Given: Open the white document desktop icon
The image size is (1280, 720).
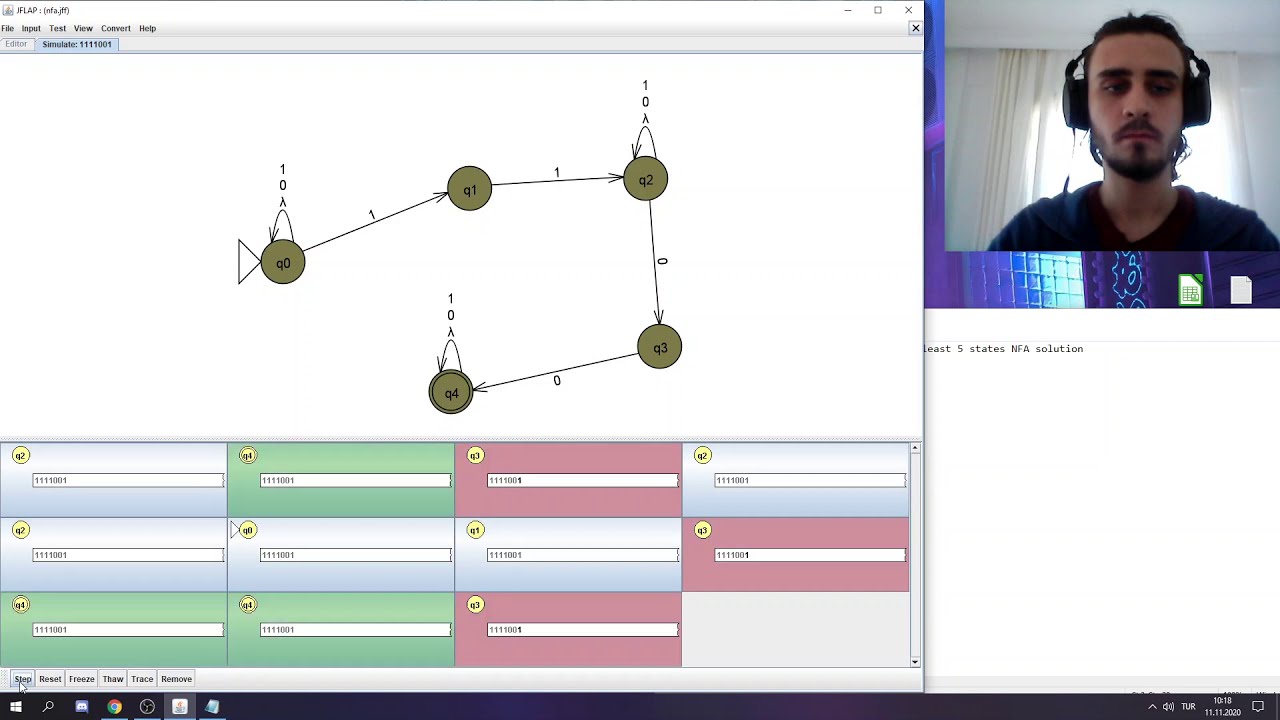Looking at the screenshot, I should click(x=1241, y=290).
